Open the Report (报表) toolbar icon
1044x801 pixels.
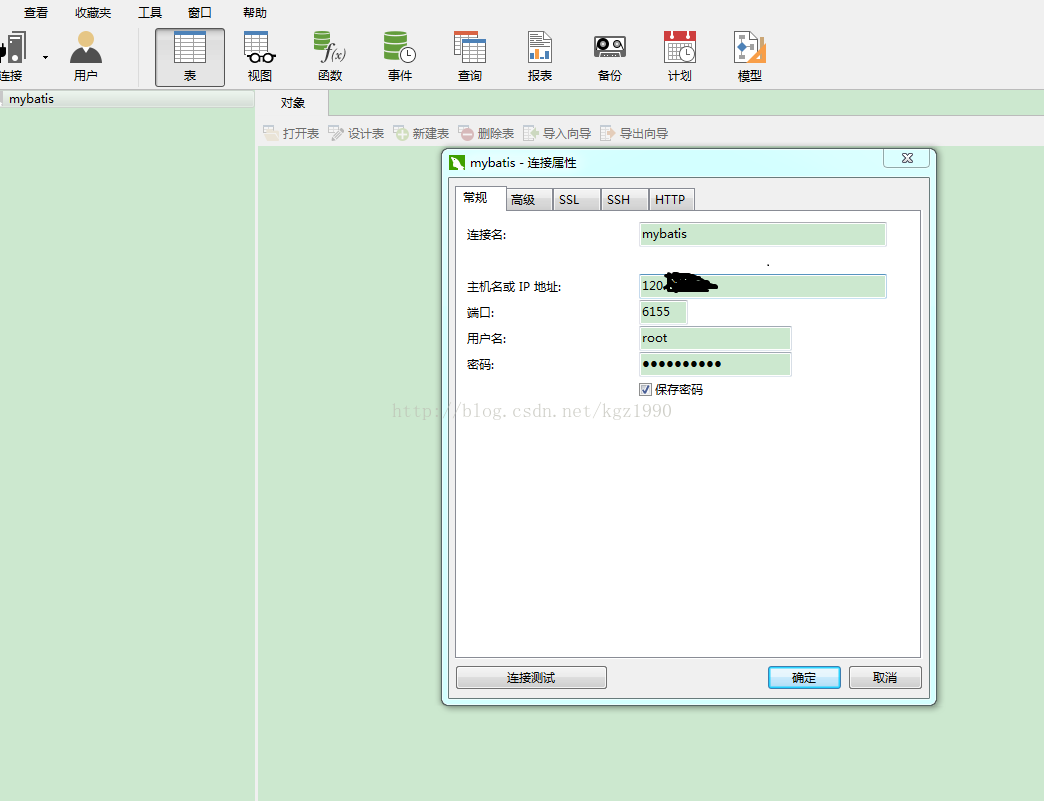539,56
